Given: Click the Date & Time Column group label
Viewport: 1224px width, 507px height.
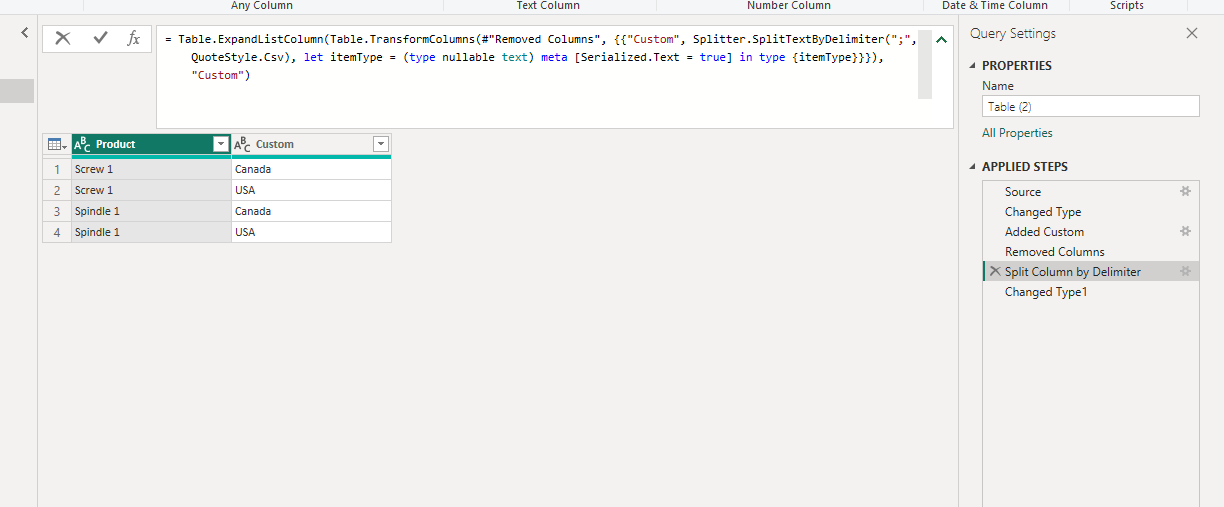Looking at the screenshot, I should coord(995,6).
